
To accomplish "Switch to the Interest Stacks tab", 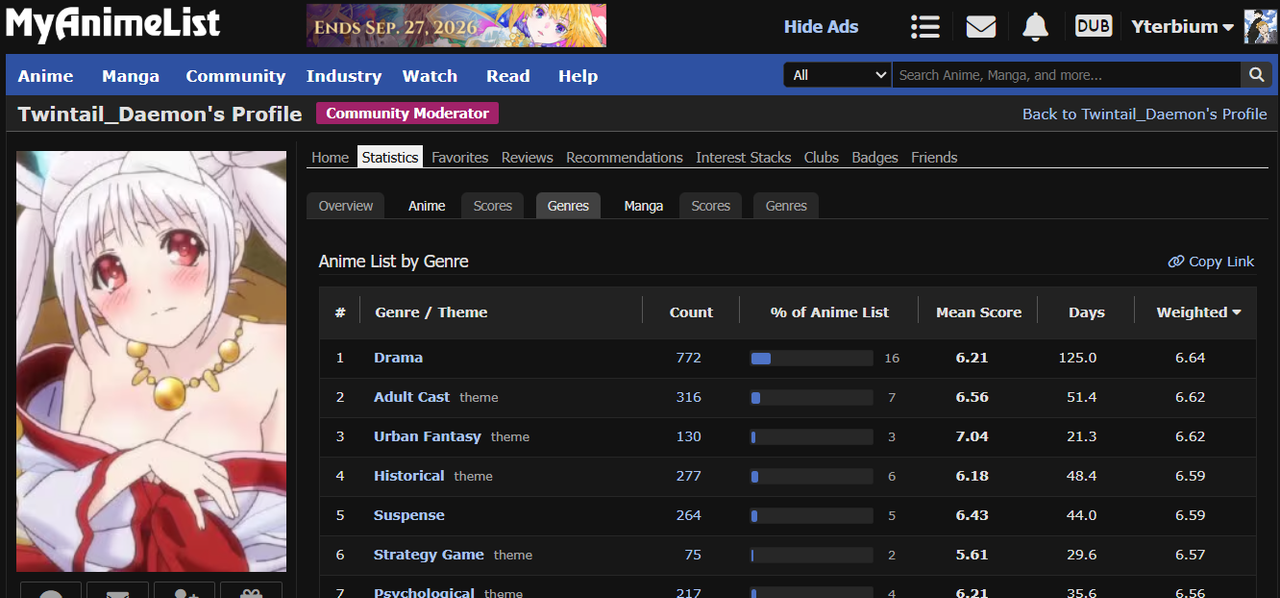I will [x=743, y=157].
